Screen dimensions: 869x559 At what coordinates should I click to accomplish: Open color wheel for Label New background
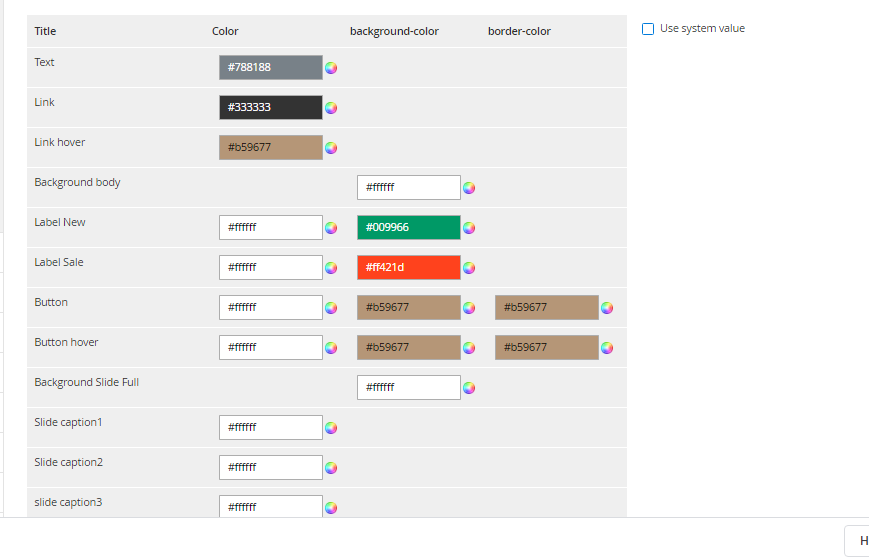pos(469,228)
